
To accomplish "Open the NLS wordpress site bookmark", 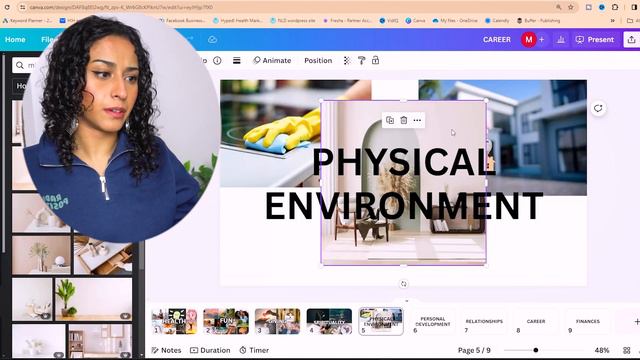I will (x=293, y=20).
